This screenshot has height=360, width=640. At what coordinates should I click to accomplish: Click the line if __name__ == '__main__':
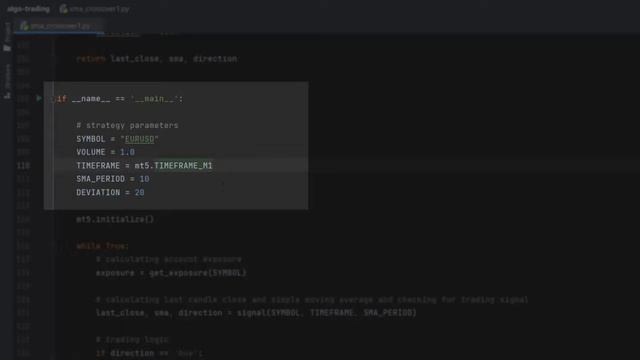[x=120, y=99]
